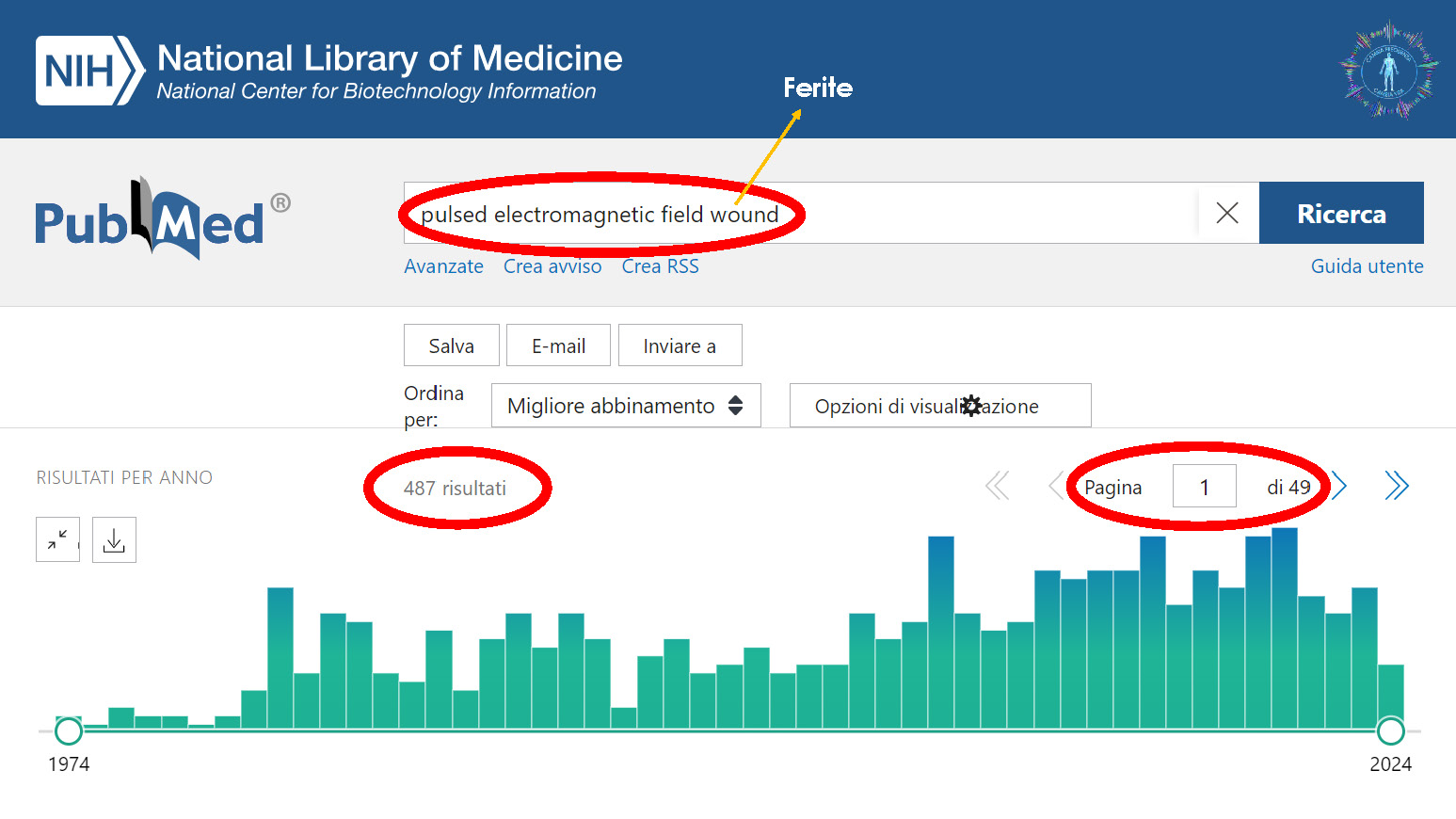Click the NIH logo icon

click(90, 71)
